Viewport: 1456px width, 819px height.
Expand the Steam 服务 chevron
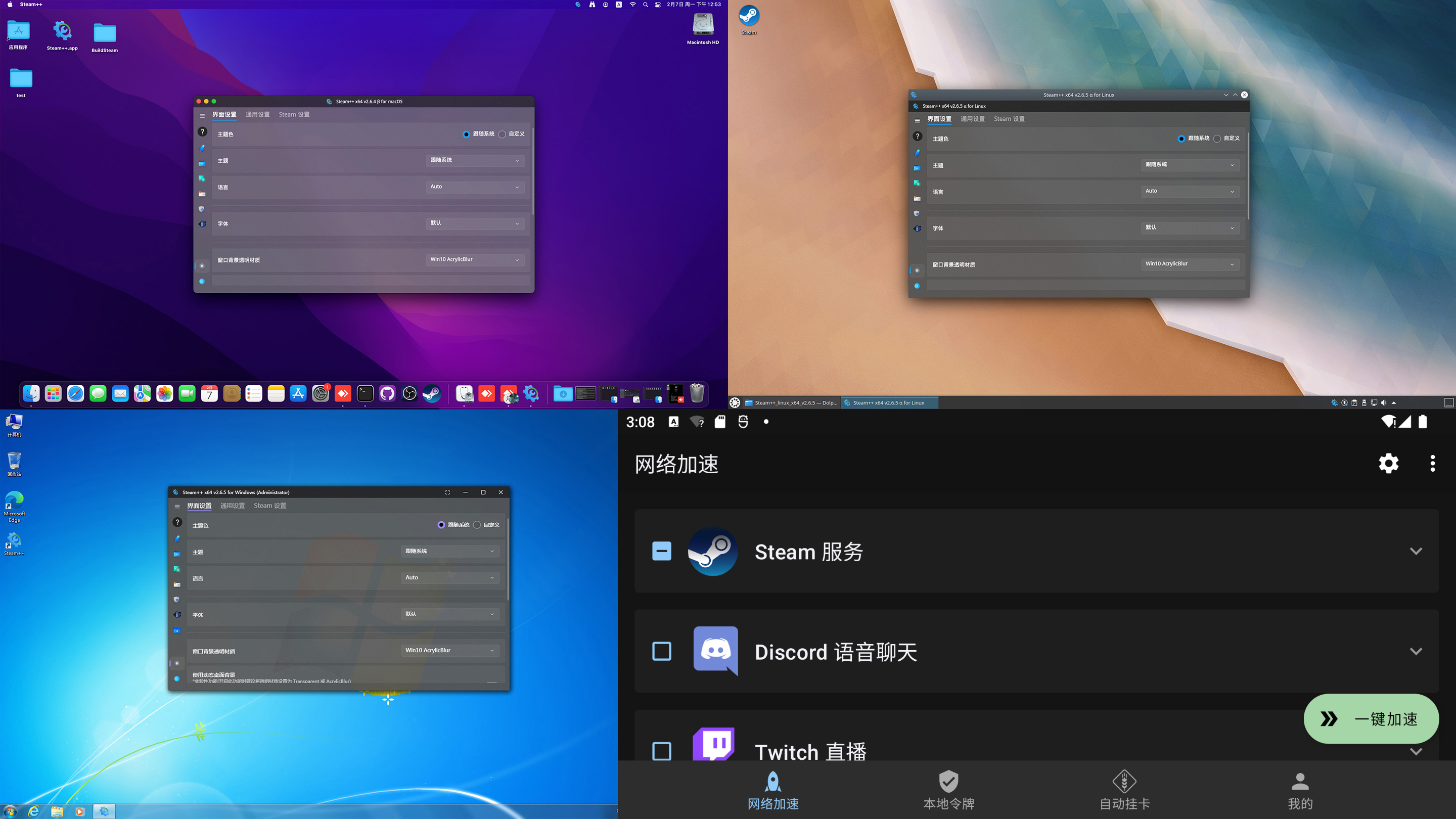1416,551
